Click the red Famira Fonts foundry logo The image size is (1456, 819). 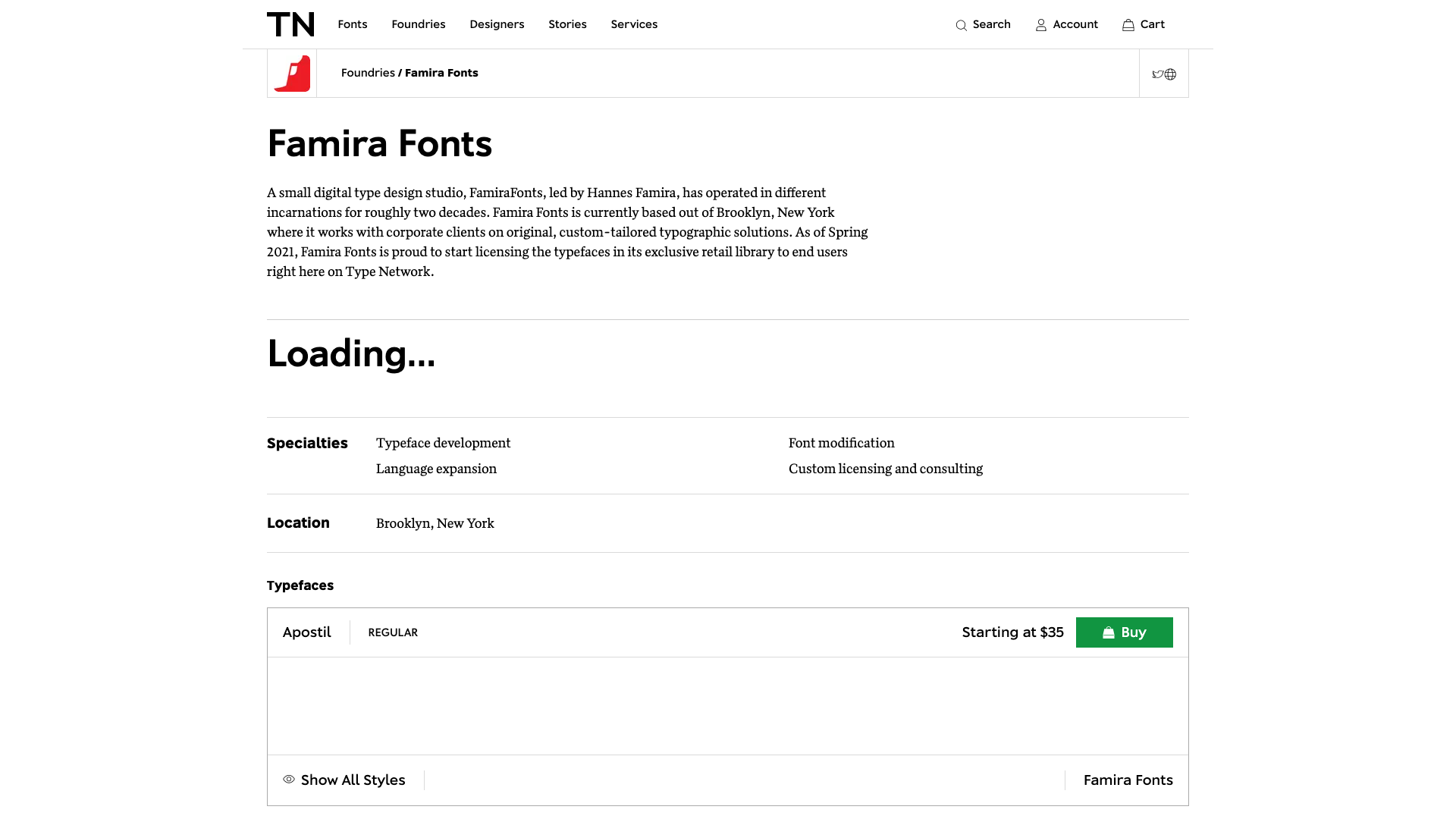pos(292,74)
